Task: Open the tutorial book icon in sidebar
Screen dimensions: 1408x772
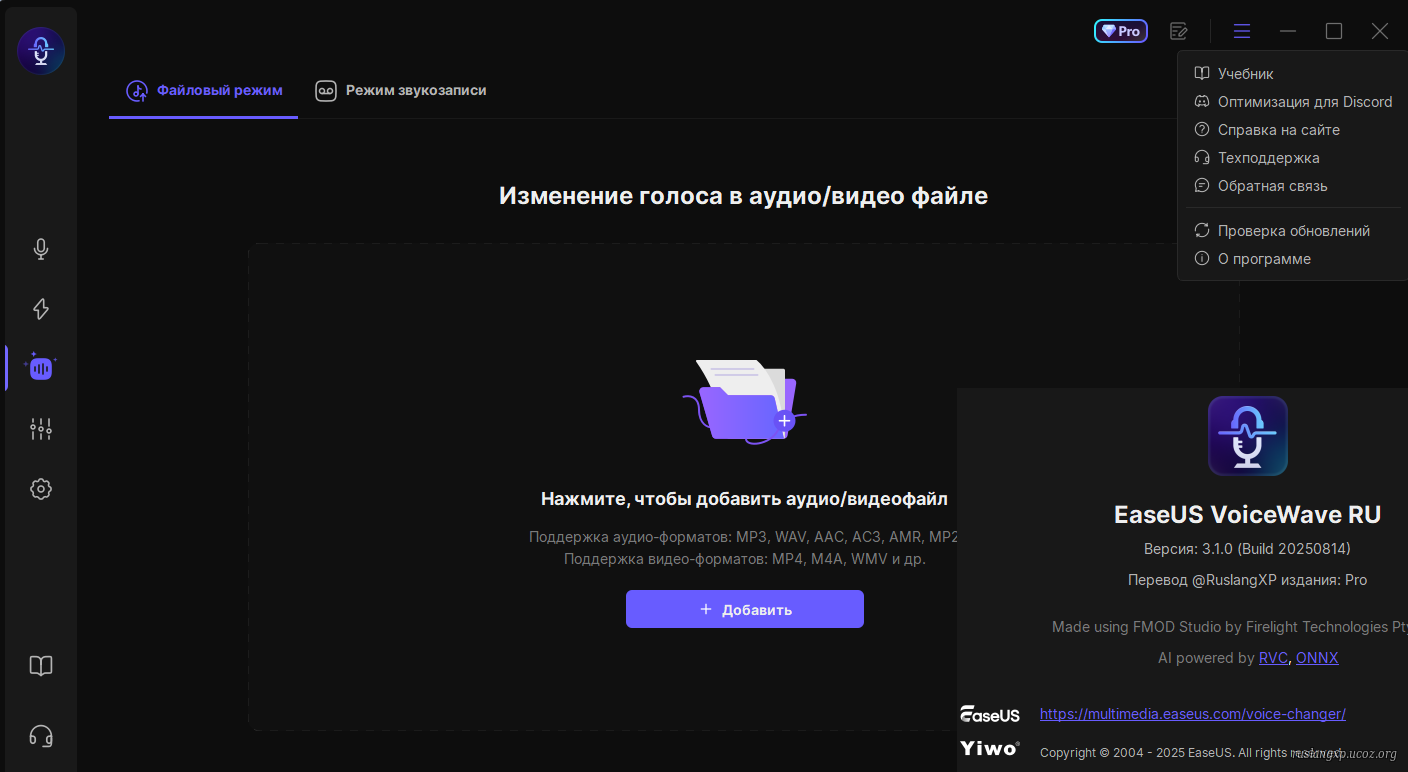Action: (x=41, y=666)
